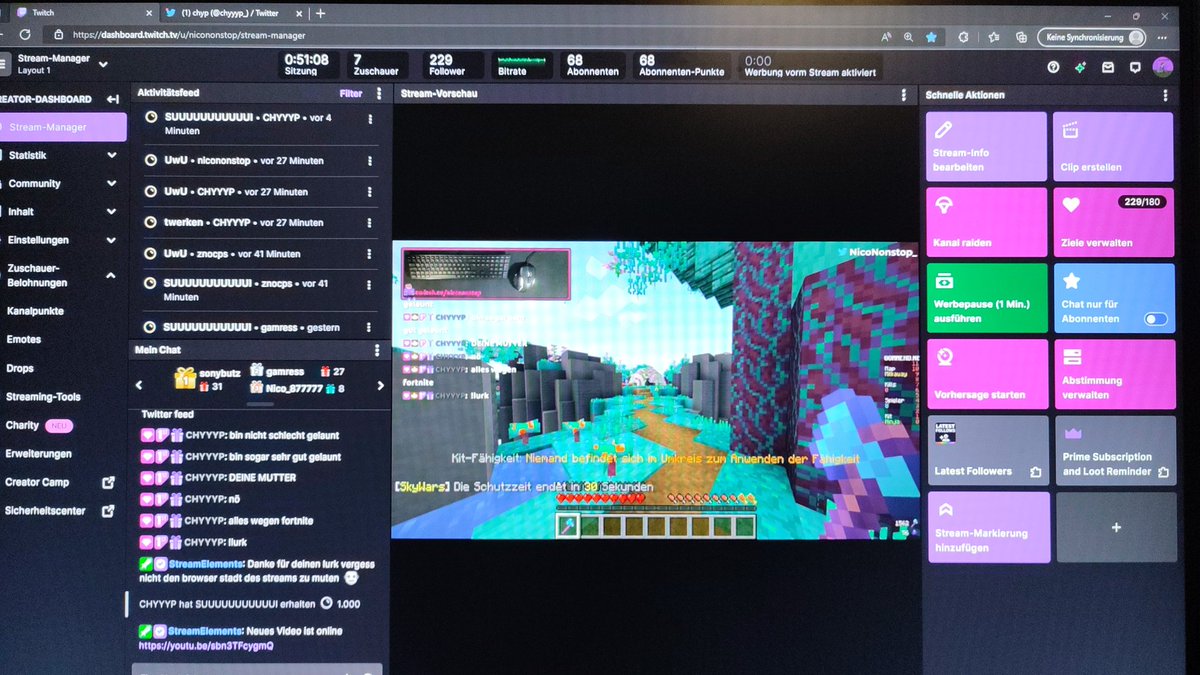Click the stream preview video

point(656,390)
